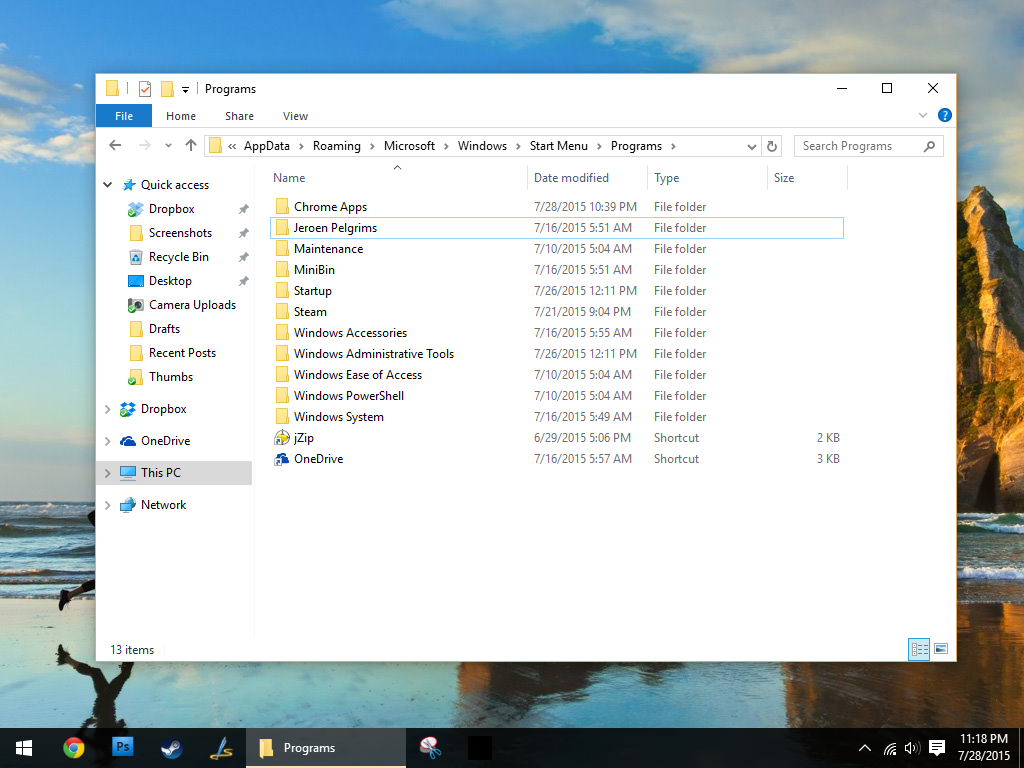Open Camera Uploads in Quick access

pyautogui.click(x=192, y=305)
